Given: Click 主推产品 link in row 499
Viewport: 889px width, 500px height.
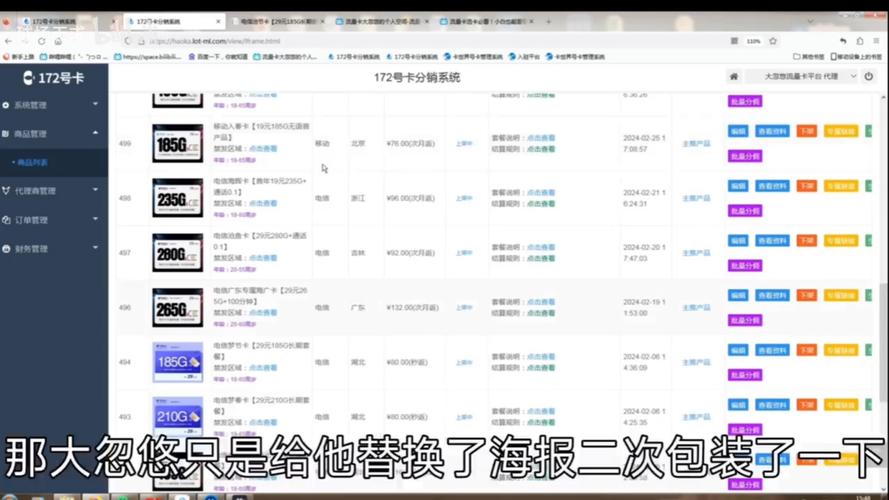Looking at the screenshot, I should (696, 143).
